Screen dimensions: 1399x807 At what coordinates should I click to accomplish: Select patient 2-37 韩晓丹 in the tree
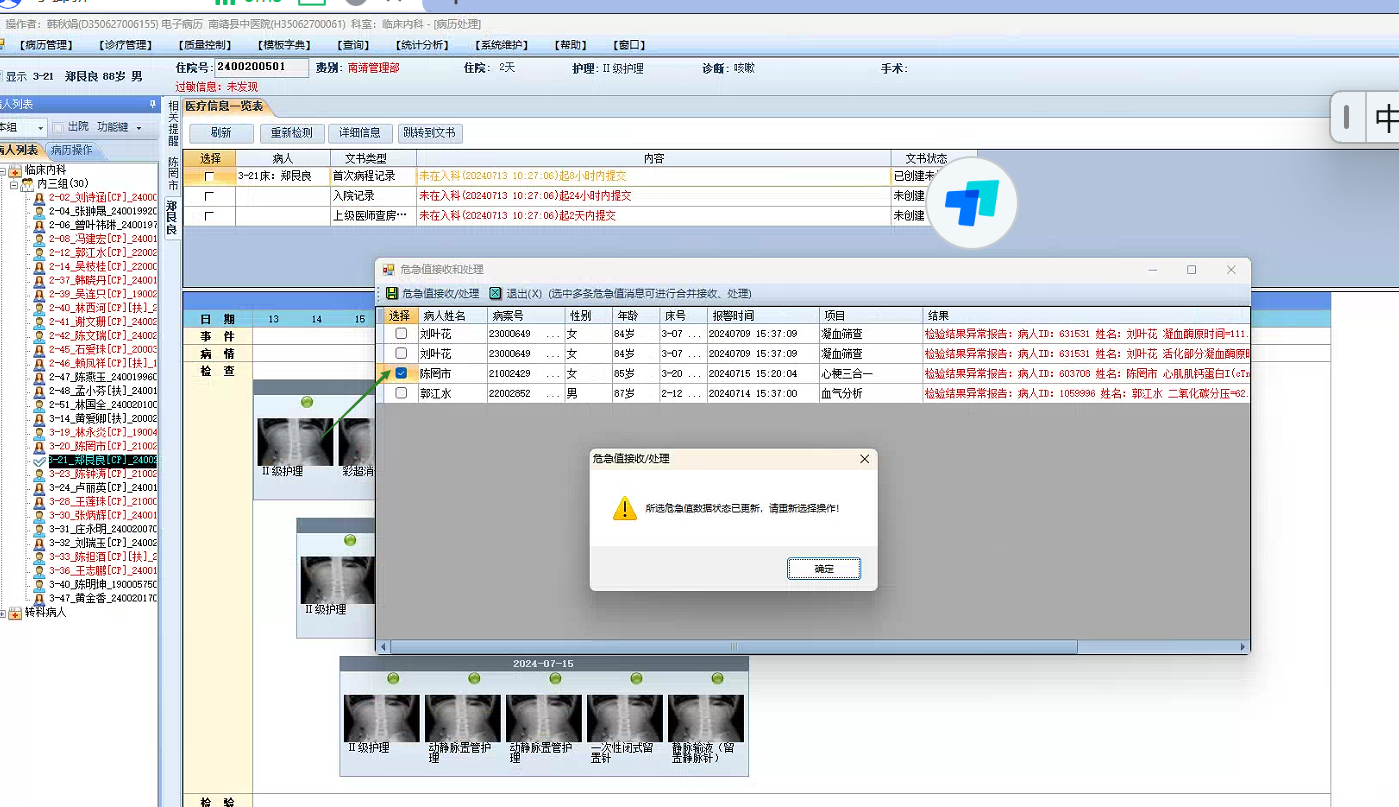click(102, 281)
